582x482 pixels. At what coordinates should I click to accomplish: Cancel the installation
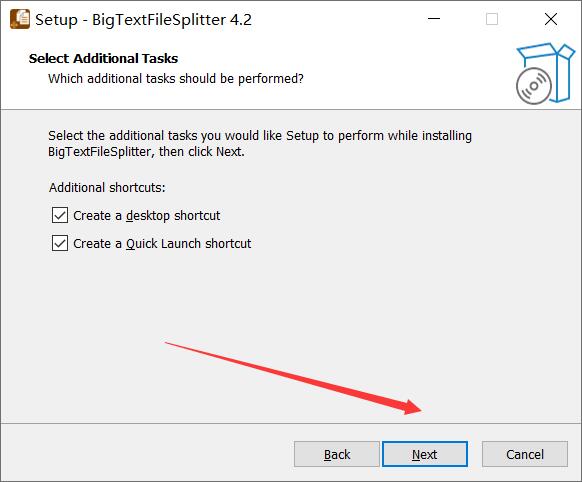[x=525, y=454]
